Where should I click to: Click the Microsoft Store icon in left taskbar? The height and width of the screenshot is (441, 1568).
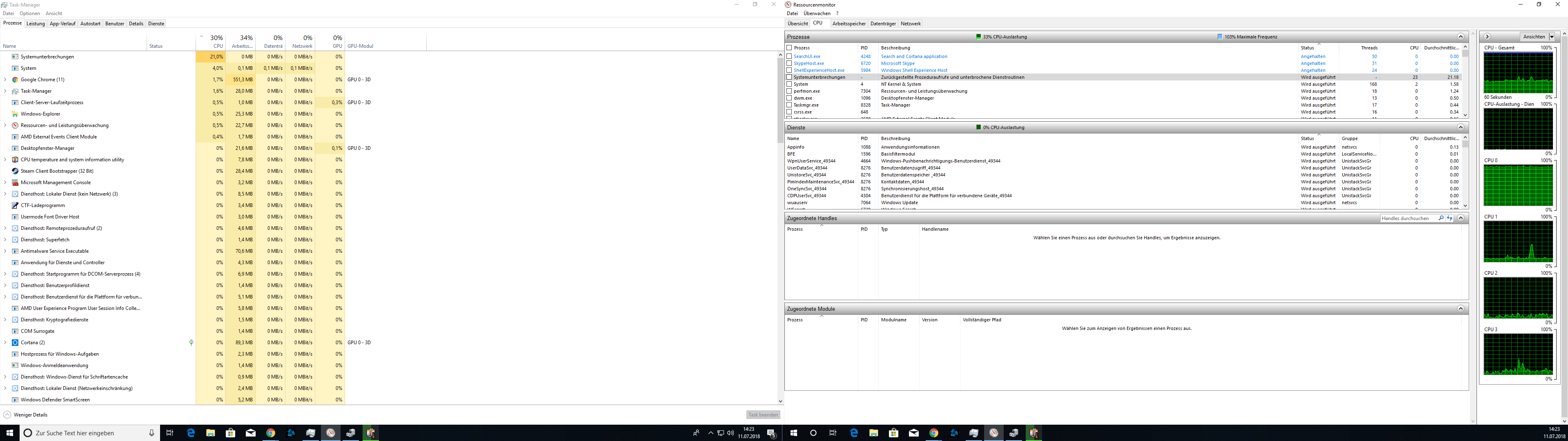pyautogui.click(x=230, y=433)
